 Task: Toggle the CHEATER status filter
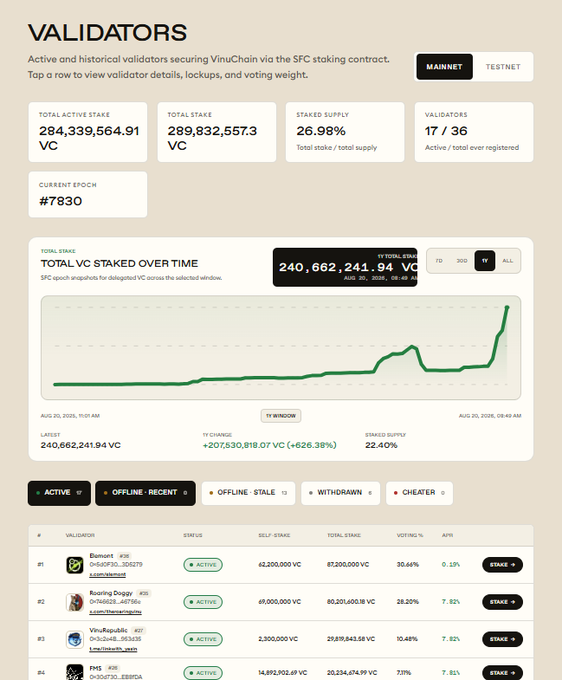pyautogui.click(x=419, y=493)
